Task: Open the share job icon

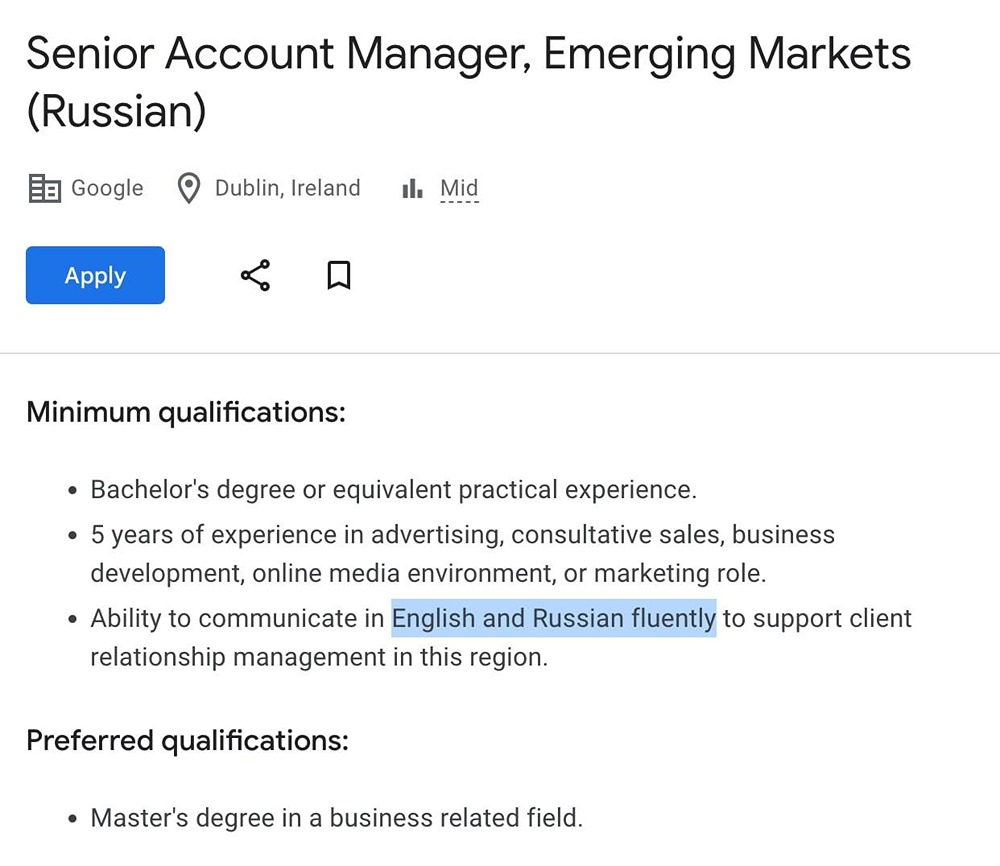Action: (x=255, y=275)
